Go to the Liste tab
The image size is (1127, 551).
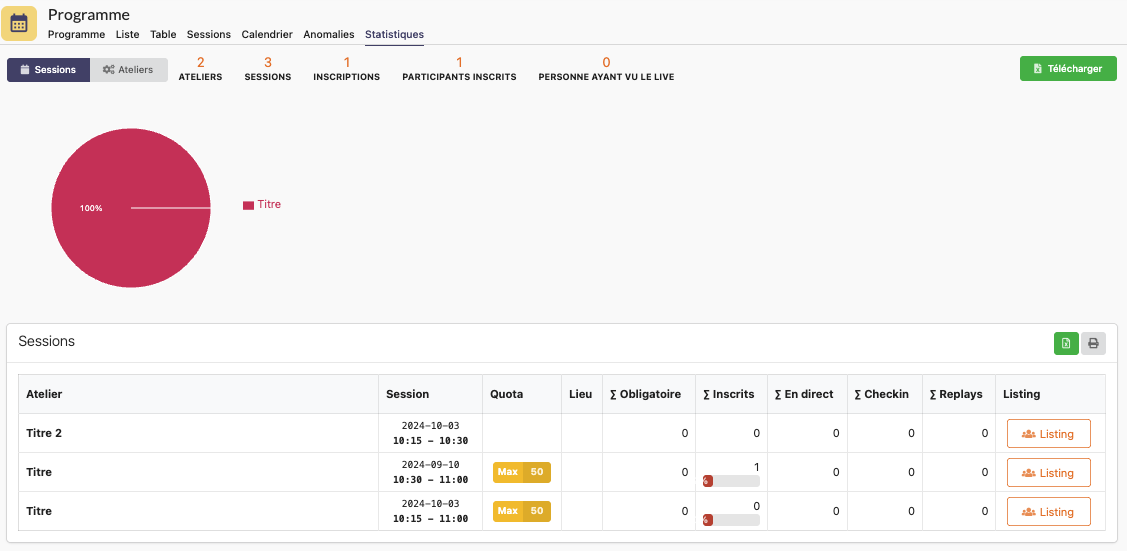tap(128, 34)
